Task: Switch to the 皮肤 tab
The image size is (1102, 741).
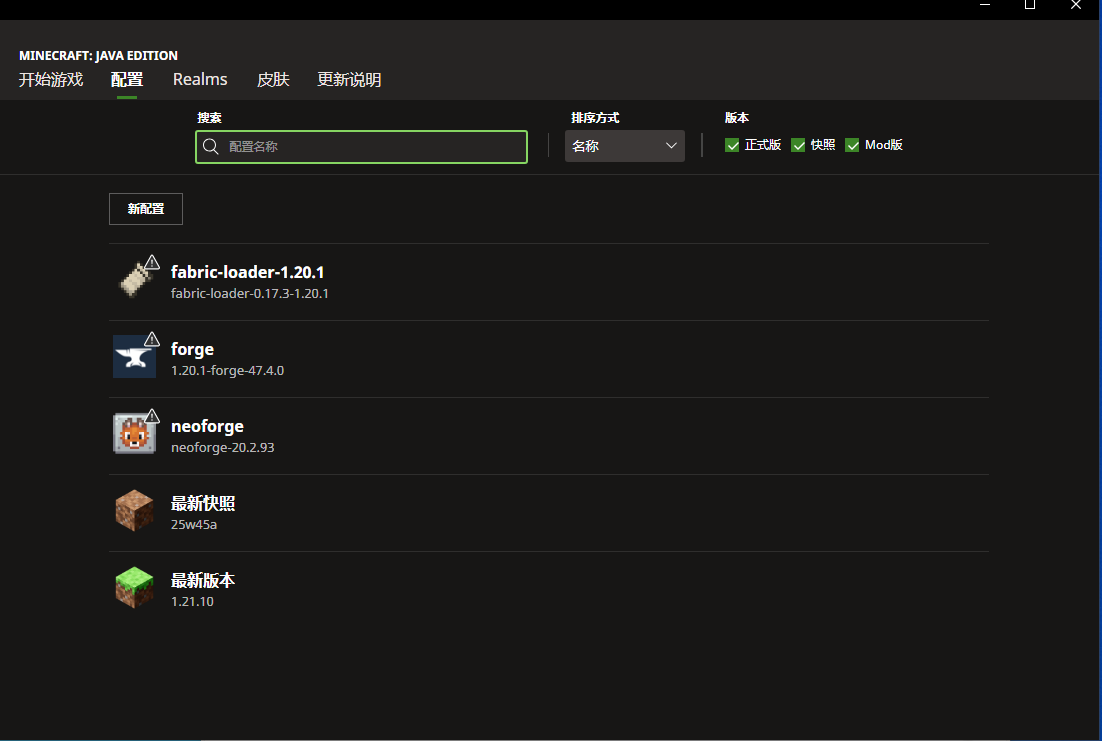Action: pyautogui.click(x=272, y=79)
